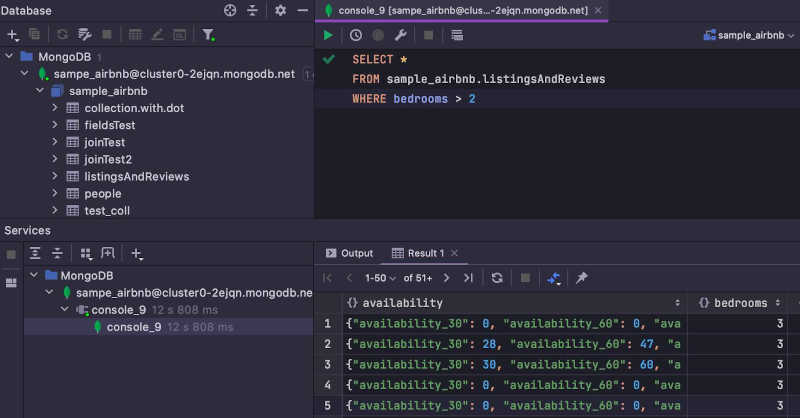
Task: Pin the result tab with pin icon
Action: click(x=582, y=278)
